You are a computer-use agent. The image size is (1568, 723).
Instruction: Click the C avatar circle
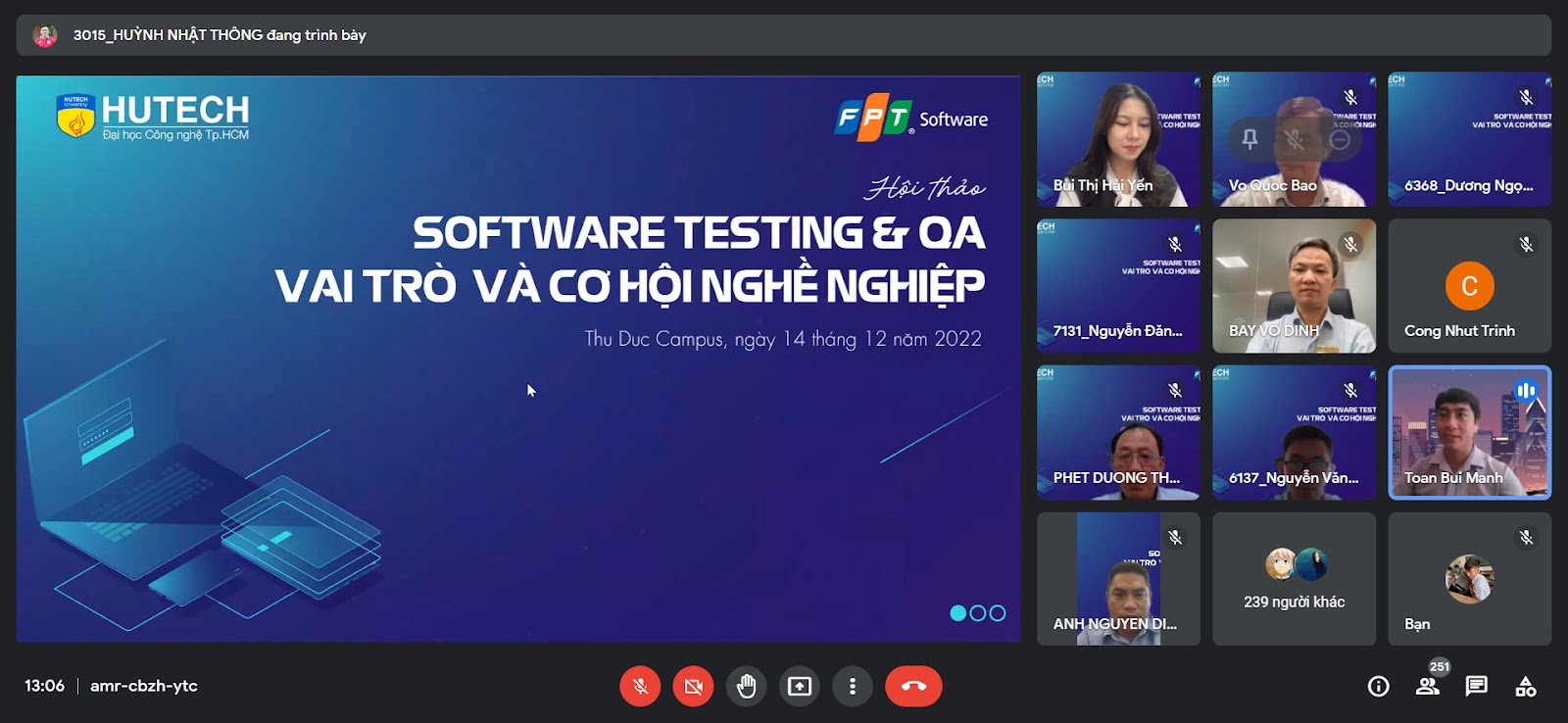[x=1470, y=286]
